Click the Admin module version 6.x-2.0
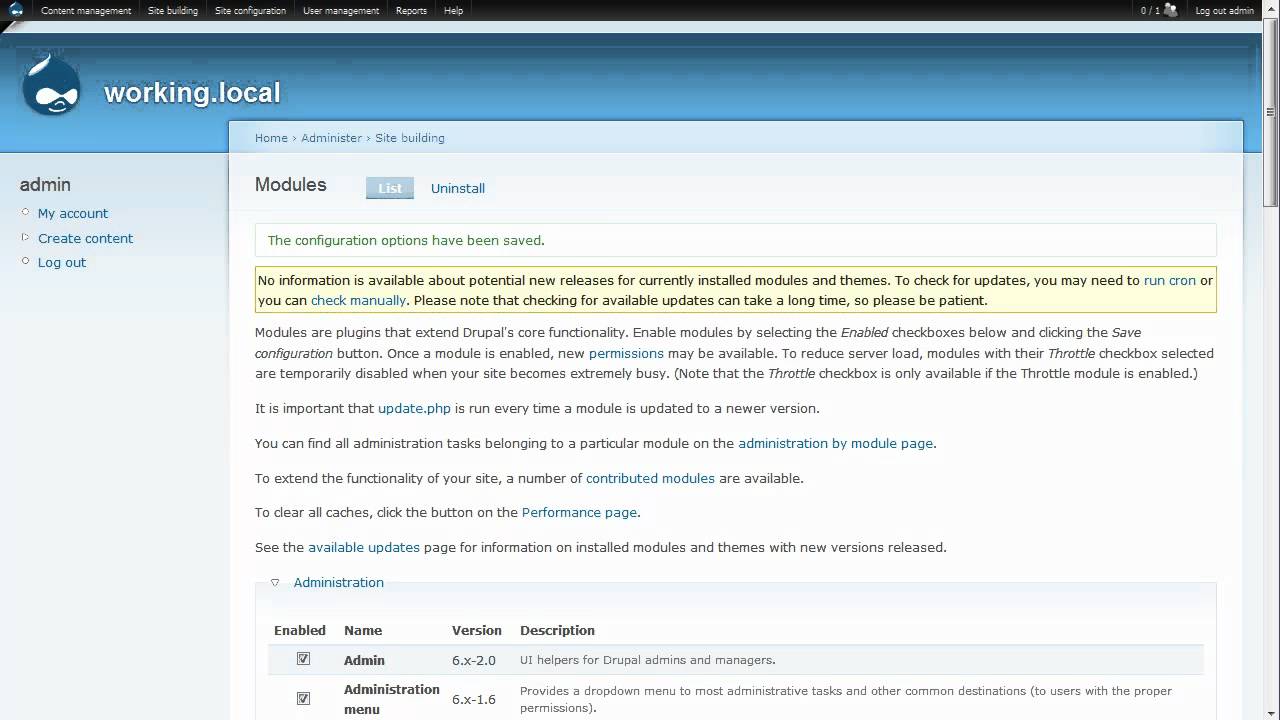Screen dimensions: 1280x720 pyautogui.click(x=474, y=660)
